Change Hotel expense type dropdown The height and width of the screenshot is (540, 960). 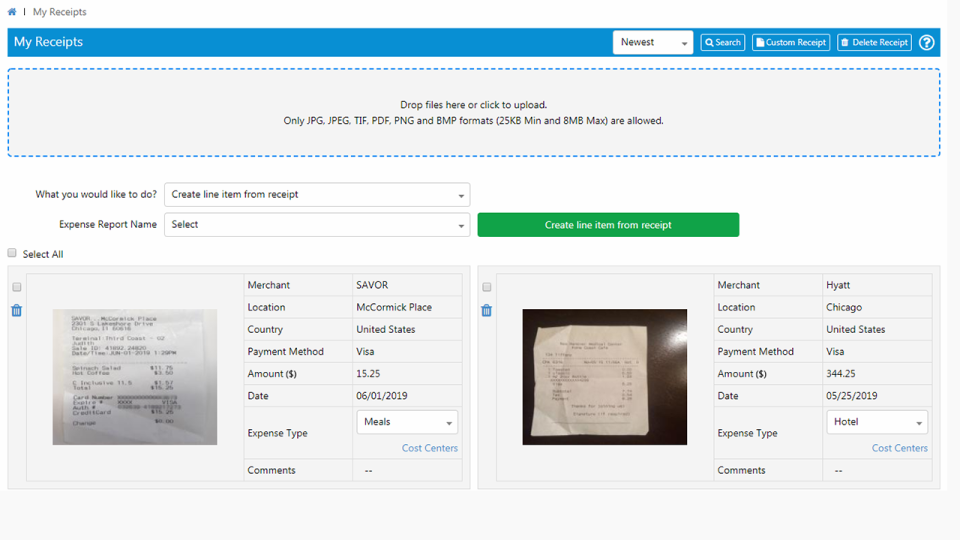point(877,422)
